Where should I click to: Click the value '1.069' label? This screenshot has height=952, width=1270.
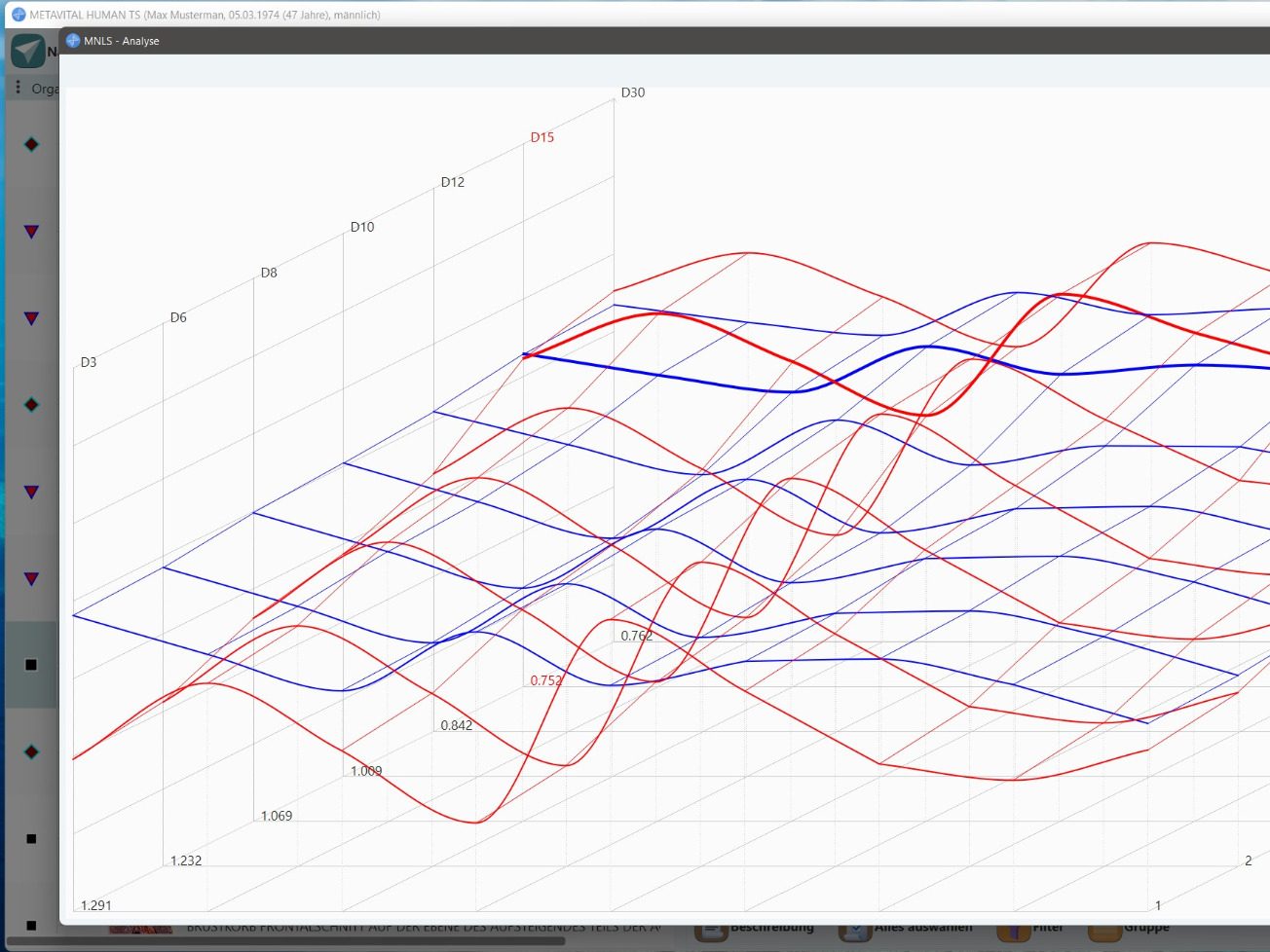coord(277,816)
